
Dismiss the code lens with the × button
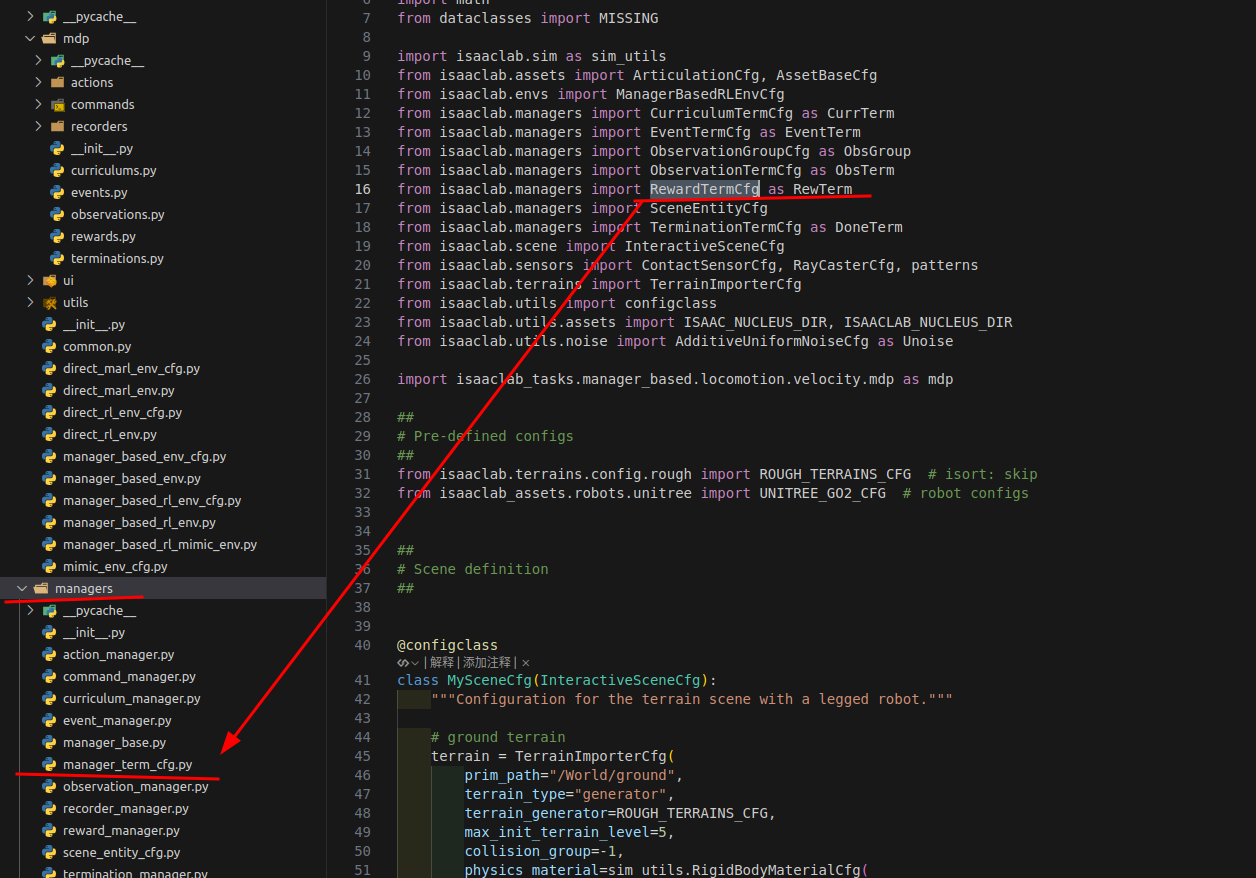click(x=526, y=663)
